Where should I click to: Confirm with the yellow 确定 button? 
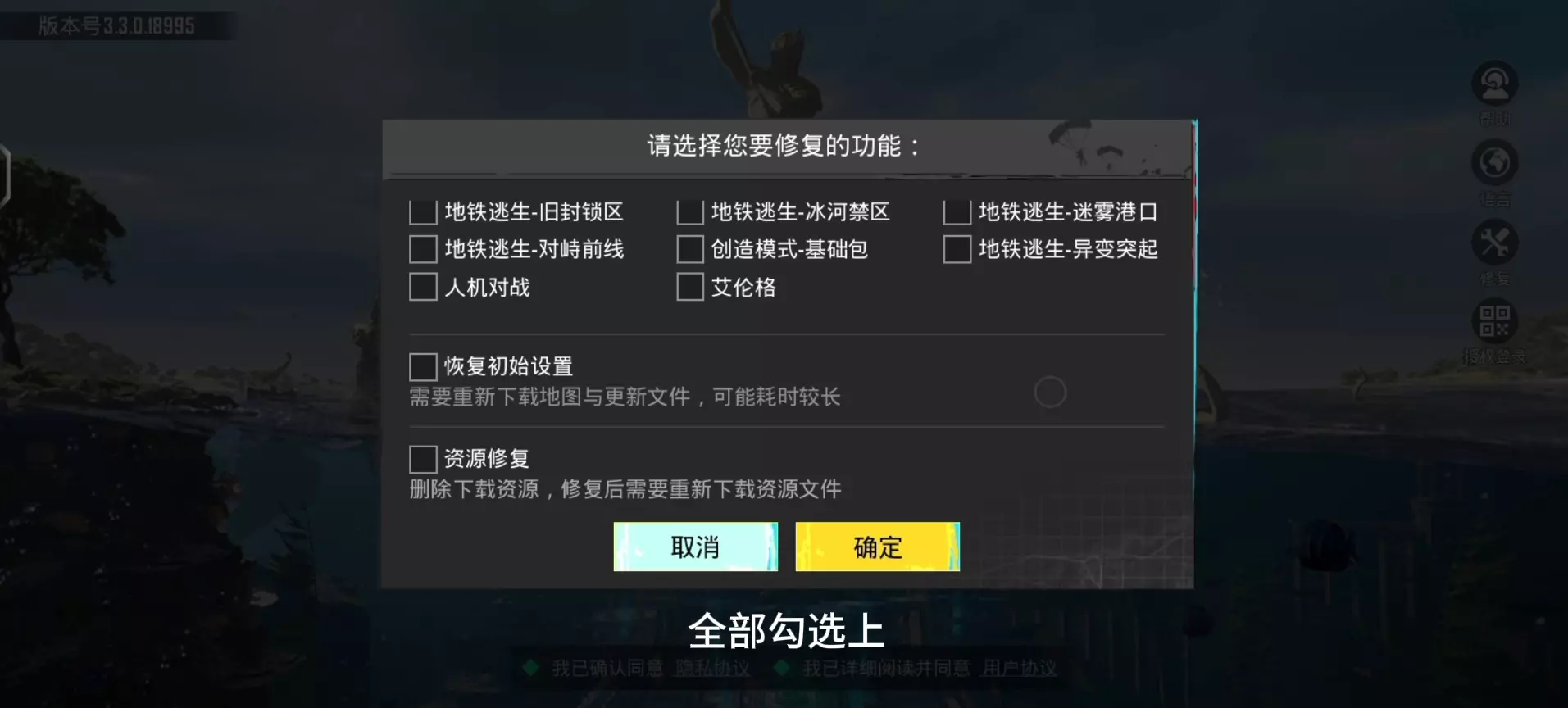click(x=877, y=547)
